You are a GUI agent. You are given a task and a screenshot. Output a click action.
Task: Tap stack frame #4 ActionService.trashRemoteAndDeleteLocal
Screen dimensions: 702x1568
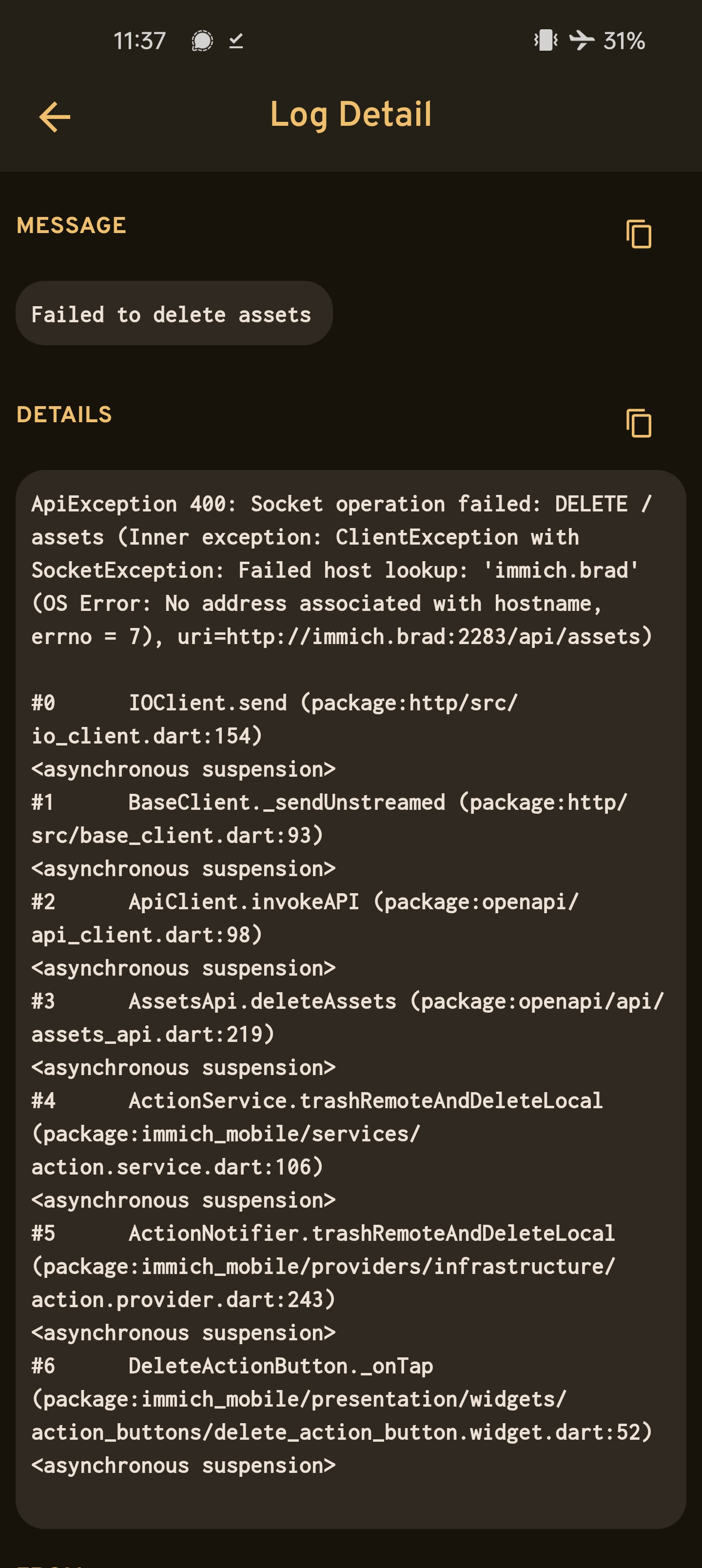click(x=365, y=1100)
